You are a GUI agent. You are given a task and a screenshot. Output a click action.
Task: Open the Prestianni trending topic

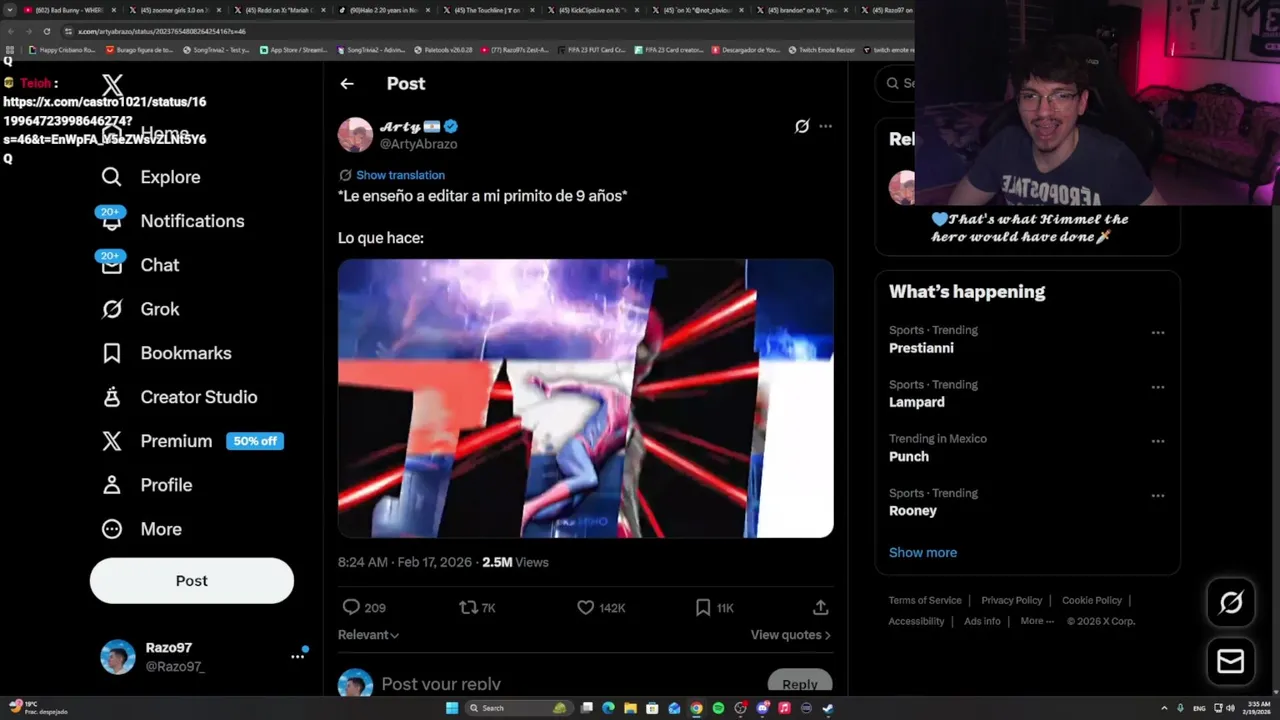[x=921, y=348]
